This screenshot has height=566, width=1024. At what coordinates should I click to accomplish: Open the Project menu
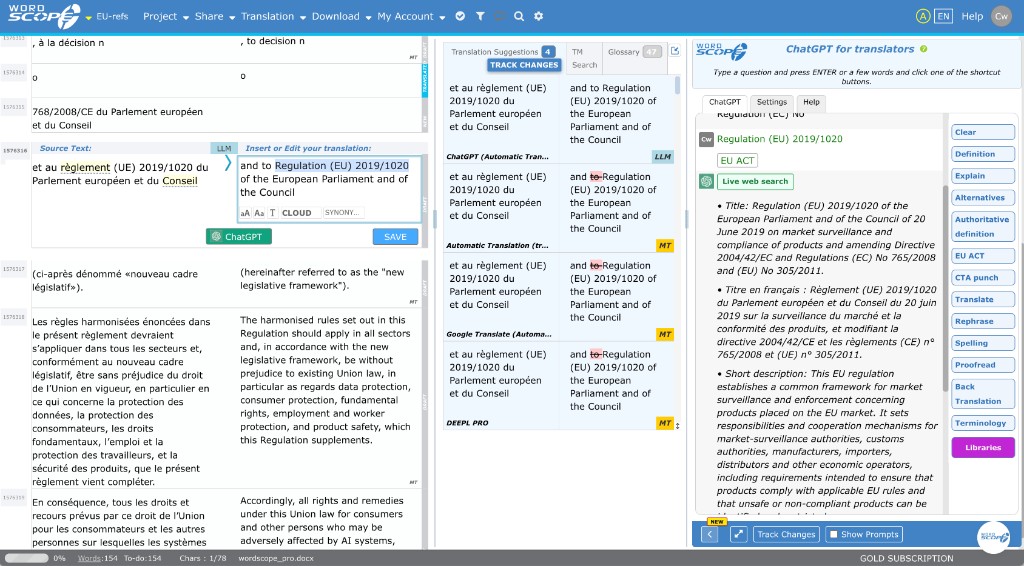[166, 16]
